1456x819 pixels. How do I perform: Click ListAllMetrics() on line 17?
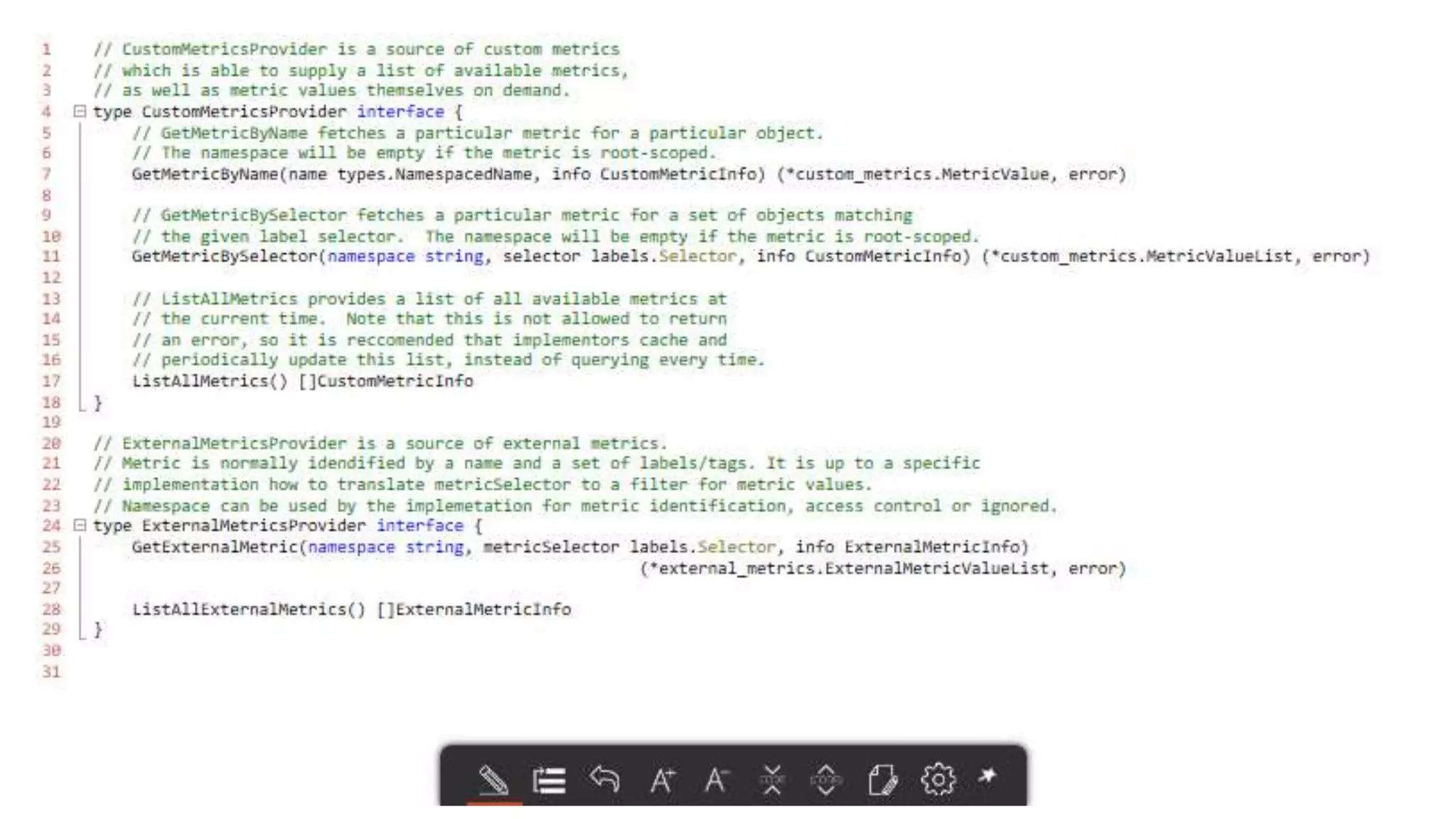tap(210, 381)
